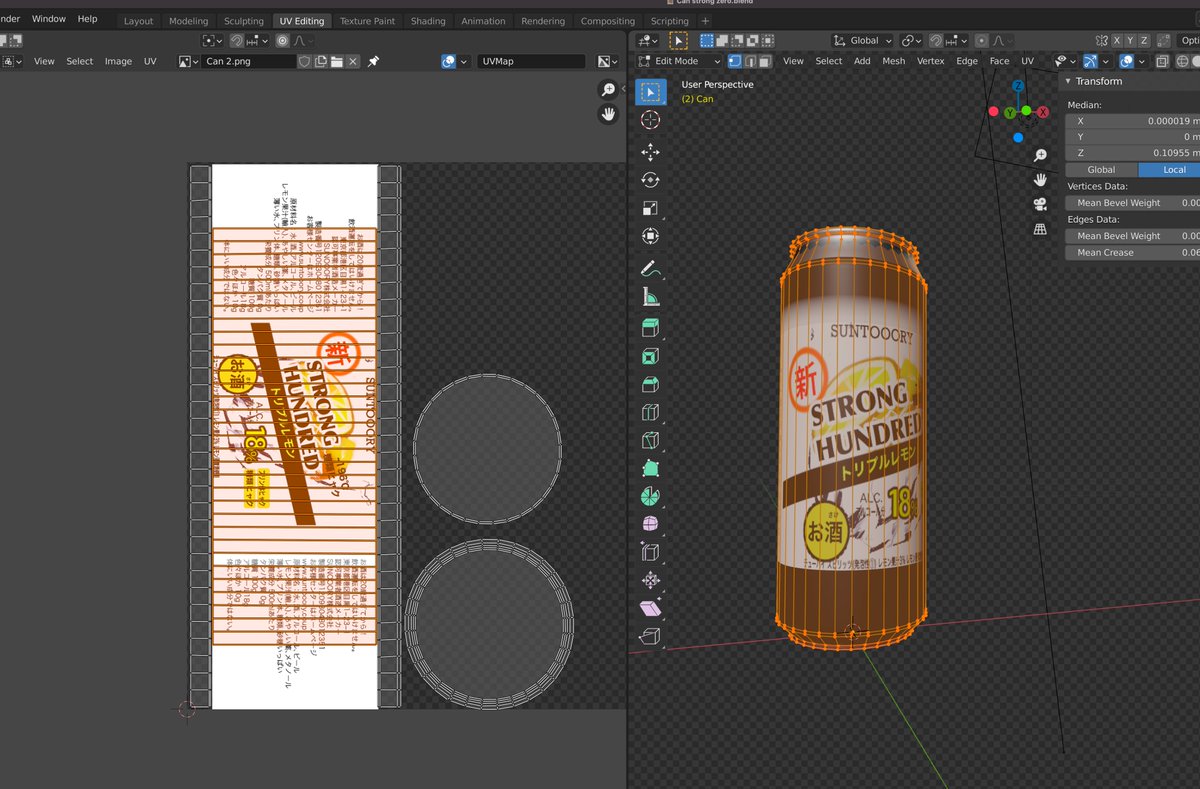Select the Rip Region tool
1200x789 pixels.
click(650, 636)
